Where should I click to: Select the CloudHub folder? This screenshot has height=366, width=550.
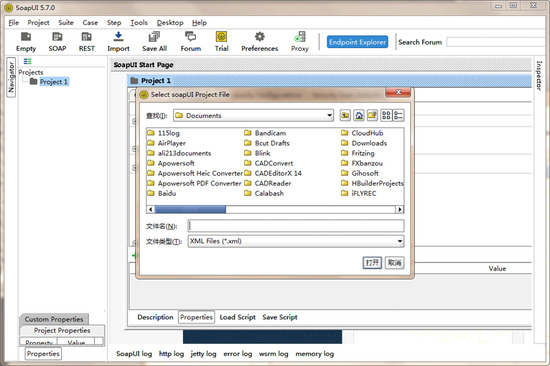pyautogui.click(x=362, y=133)
